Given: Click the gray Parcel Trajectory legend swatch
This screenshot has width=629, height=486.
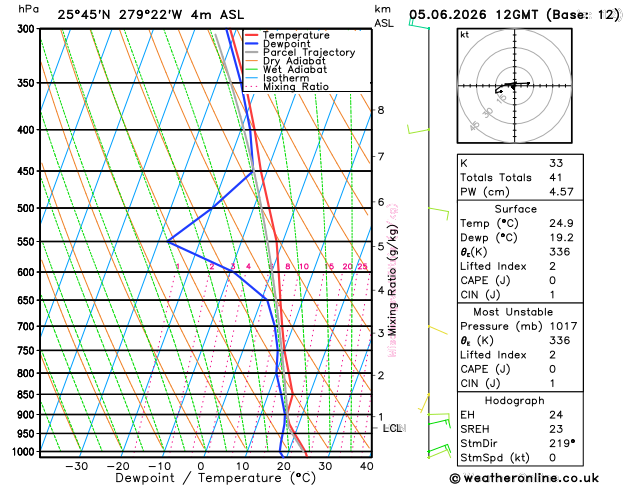Looking at the screenshot, I should [252, 53].
